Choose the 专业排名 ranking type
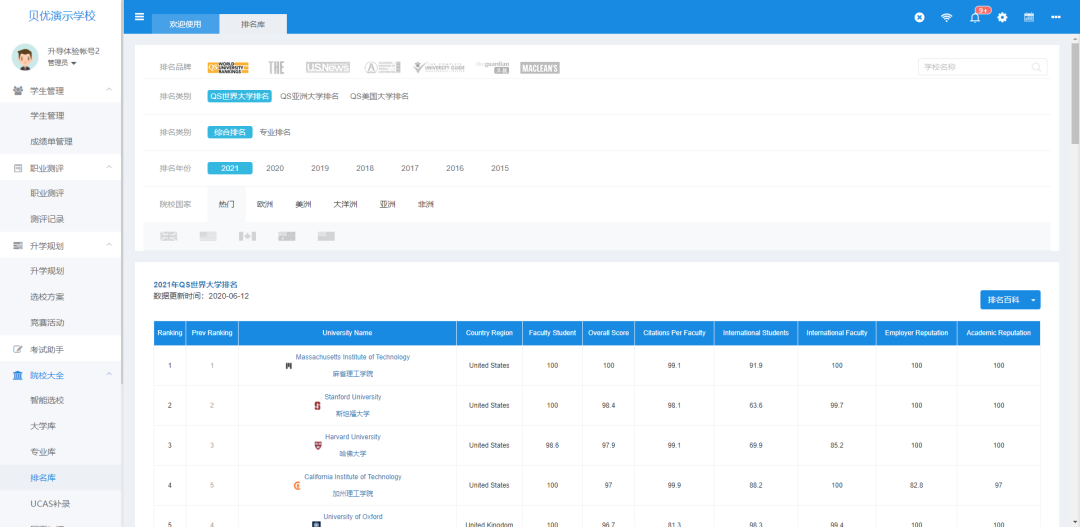The width and height of the screenshot is (1080, 527). tap(275, 132)
